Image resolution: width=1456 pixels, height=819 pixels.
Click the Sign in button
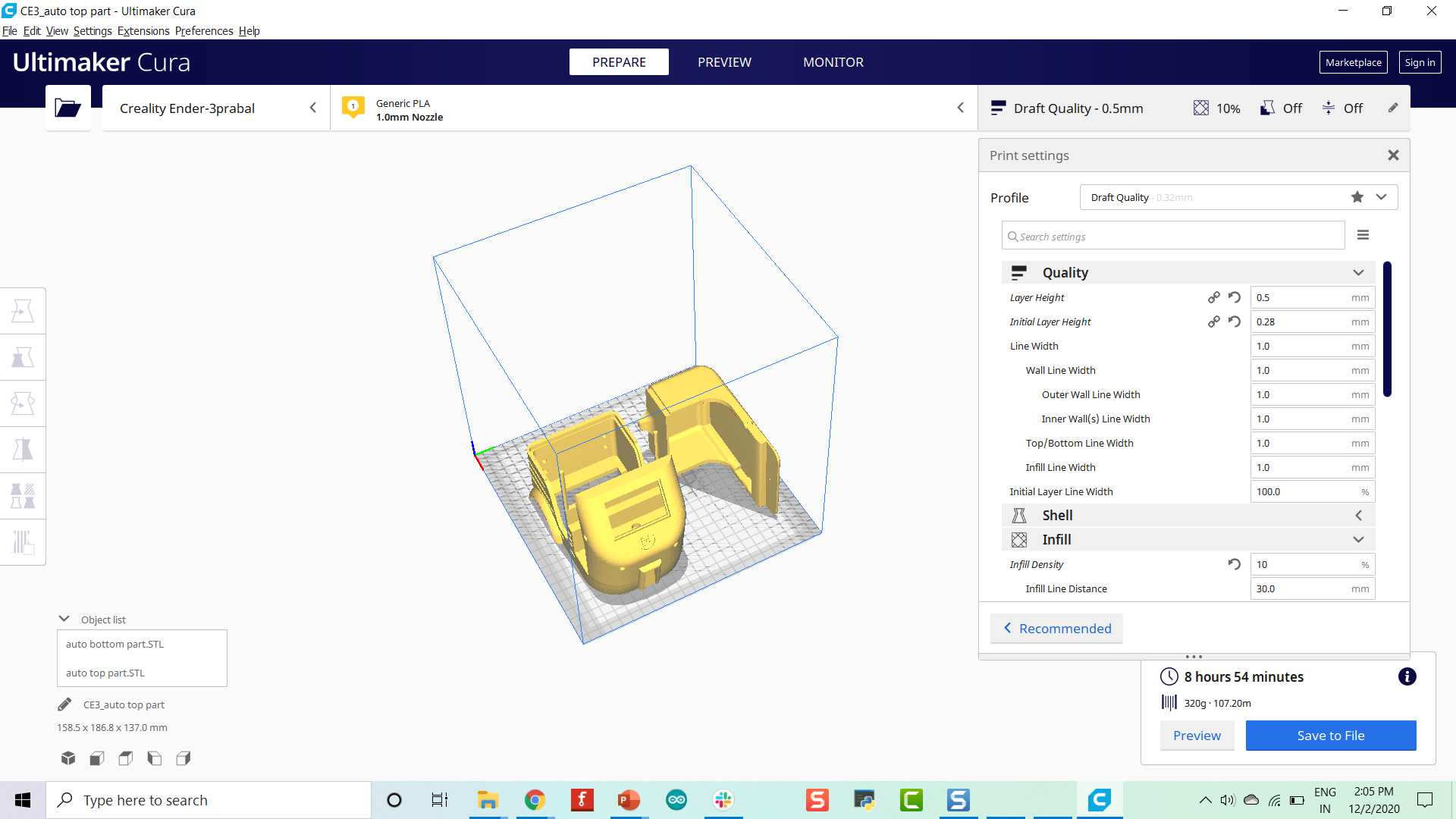[x=1420, y=62]
